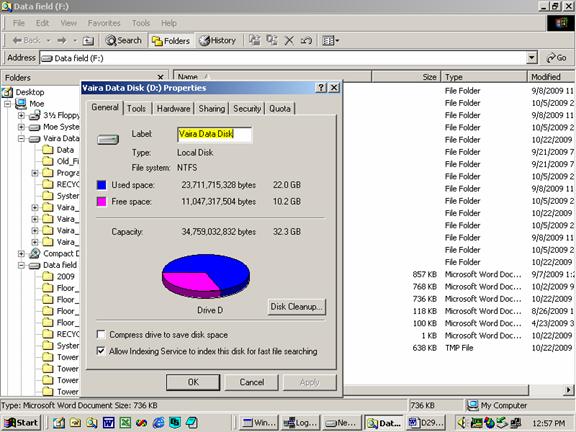
Task: Expand the 3½ Floppy tree node
Action: [x=21, y=116]
